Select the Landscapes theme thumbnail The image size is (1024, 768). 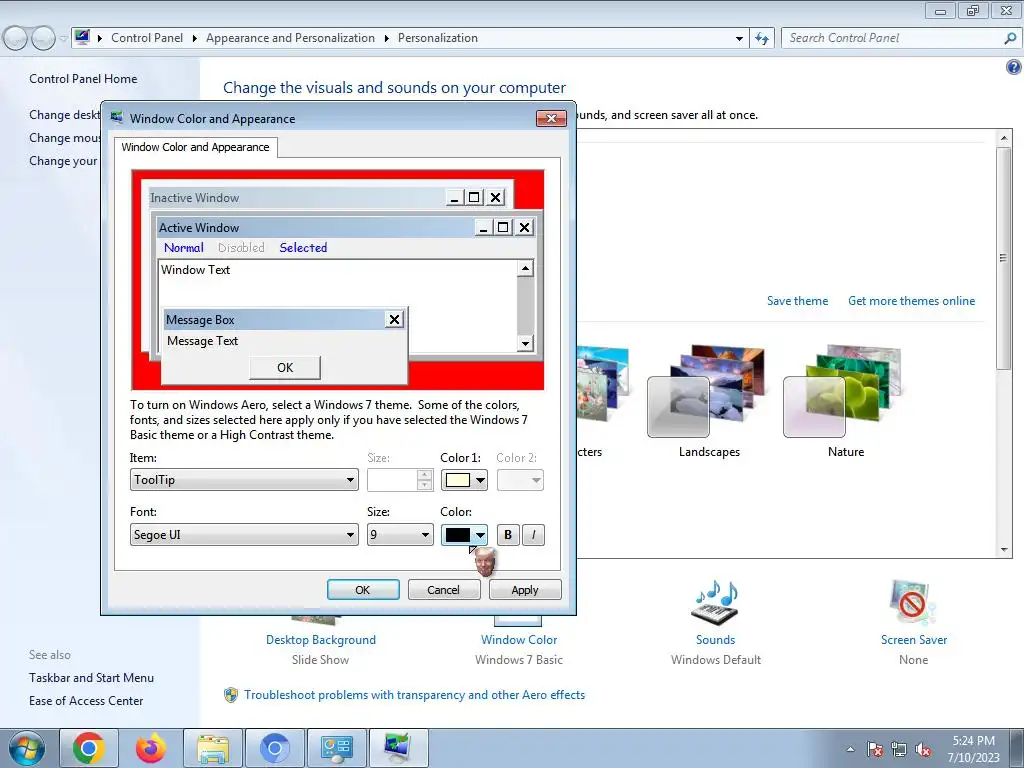(x=707, y=392)
